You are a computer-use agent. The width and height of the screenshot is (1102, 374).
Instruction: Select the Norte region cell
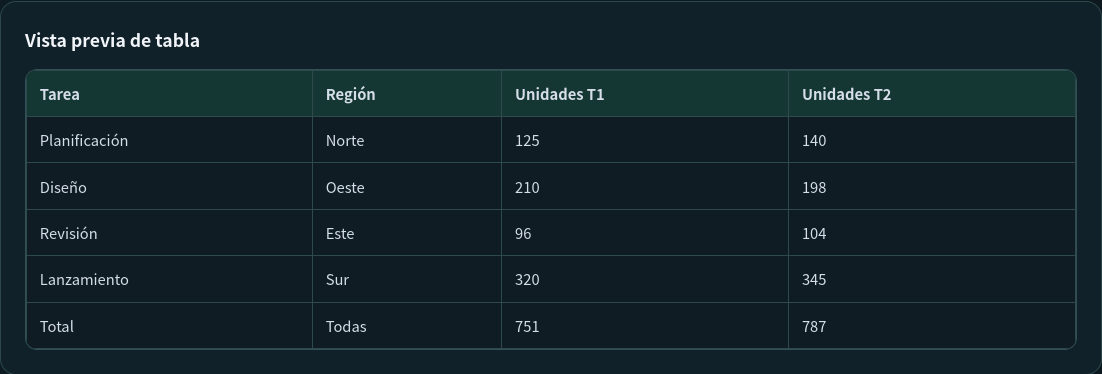(407, 140)
